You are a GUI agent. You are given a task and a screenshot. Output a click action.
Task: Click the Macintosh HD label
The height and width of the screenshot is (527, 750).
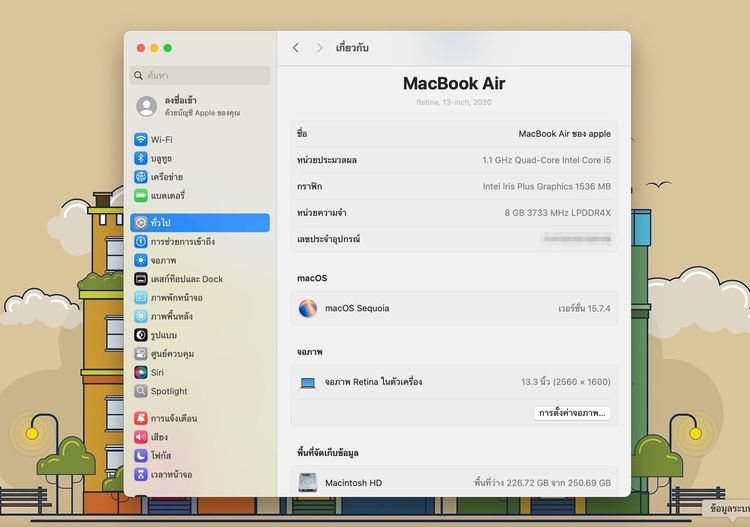coord(353,483)
